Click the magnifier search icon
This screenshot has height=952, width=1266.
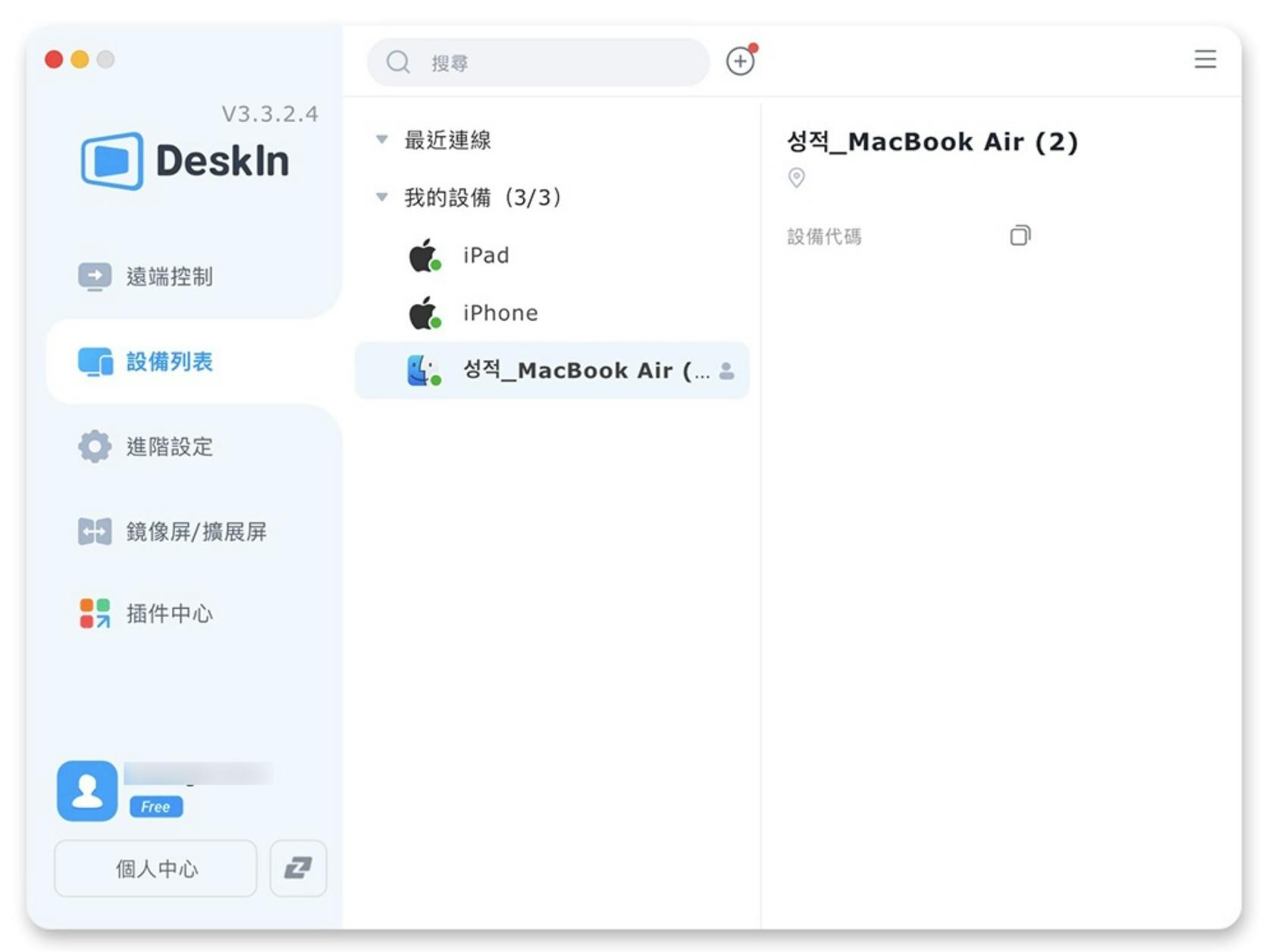click(398, 62)
